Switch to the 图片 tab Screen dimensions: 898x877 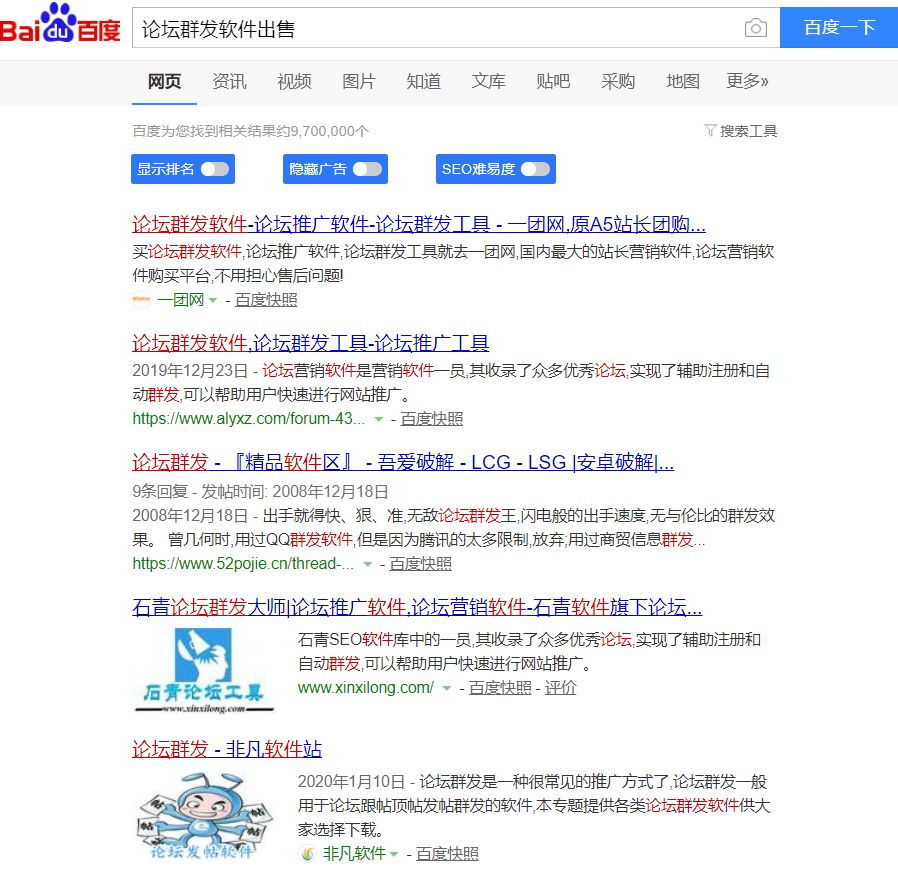click(x=359, y=81)
